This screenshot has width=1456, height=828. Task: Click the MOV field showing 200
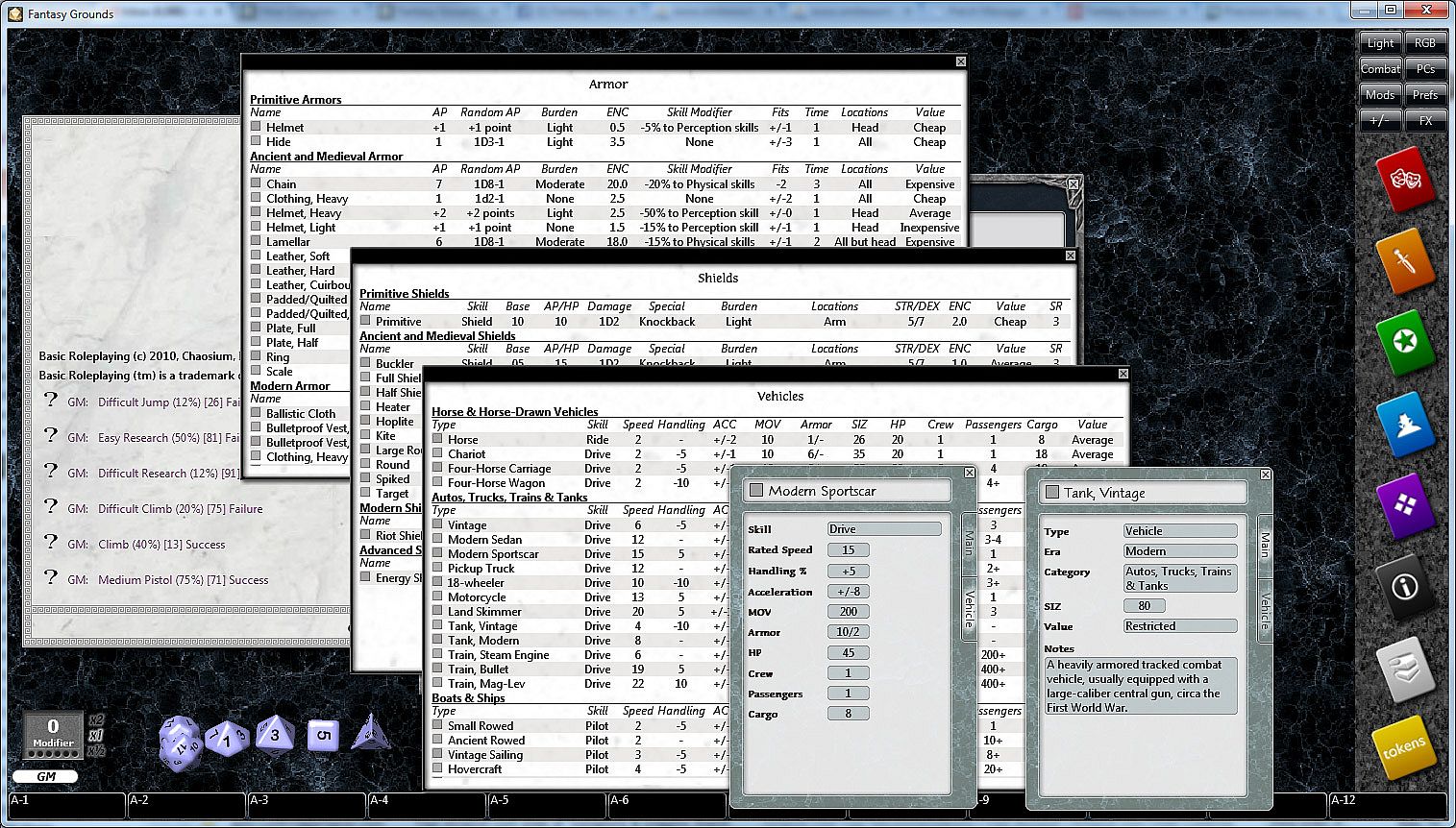coord(848,612)
